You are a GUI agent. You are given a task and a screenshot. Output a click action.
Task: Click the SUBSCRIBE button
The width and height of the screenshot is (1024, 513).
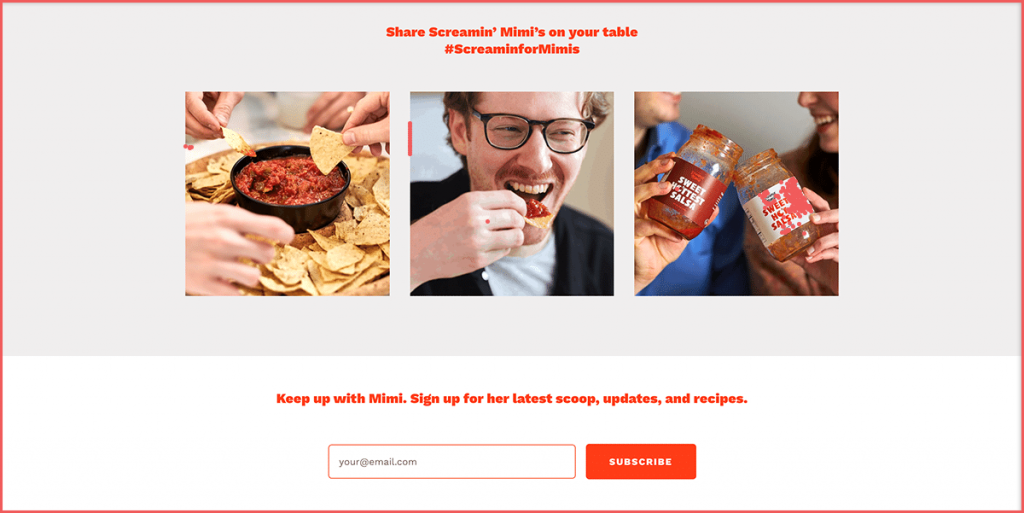[x=641, y=461]
